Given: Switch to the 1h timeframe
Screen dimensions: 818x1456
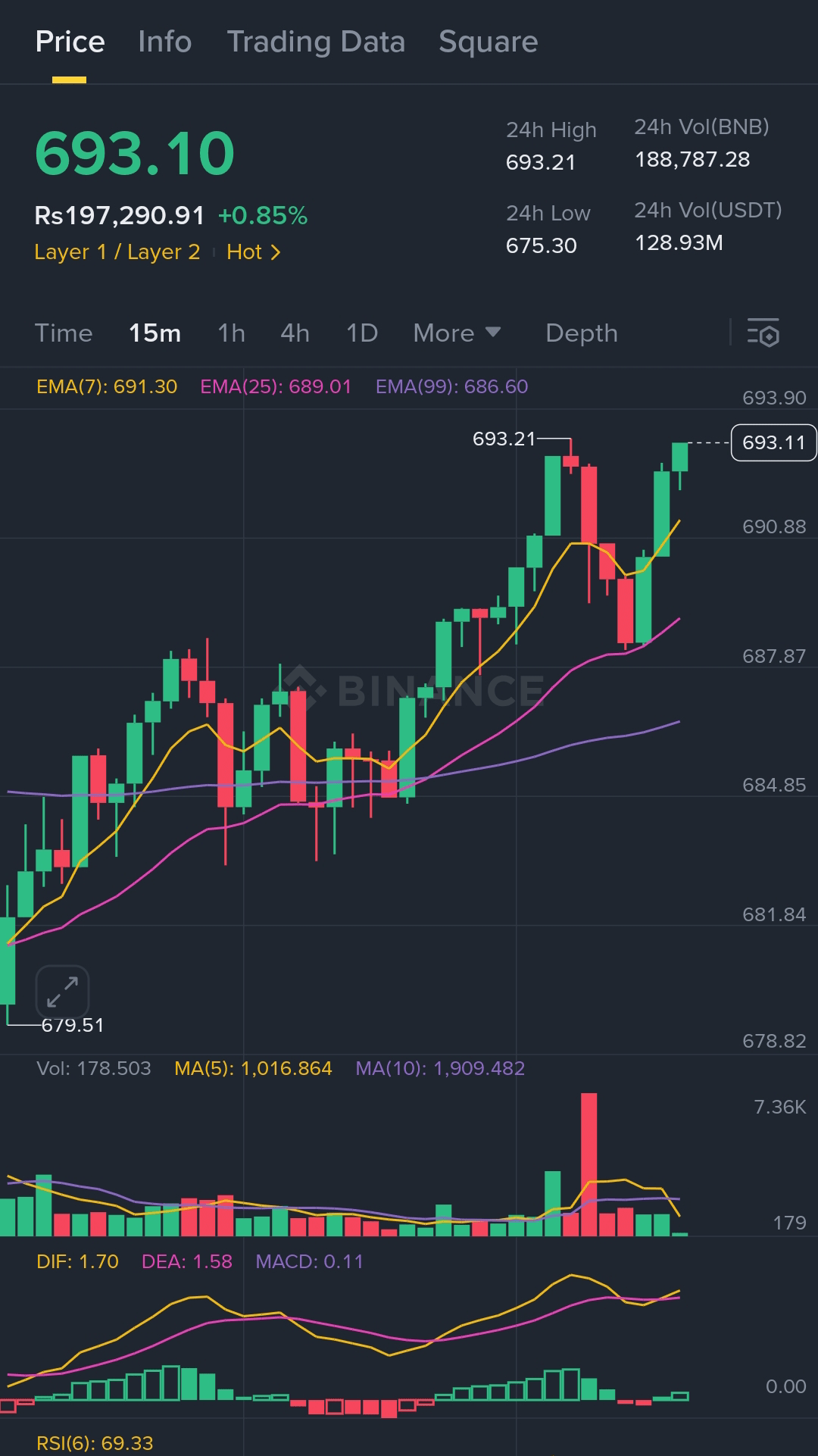Looking at the screenshot, I should click(231, 333).
